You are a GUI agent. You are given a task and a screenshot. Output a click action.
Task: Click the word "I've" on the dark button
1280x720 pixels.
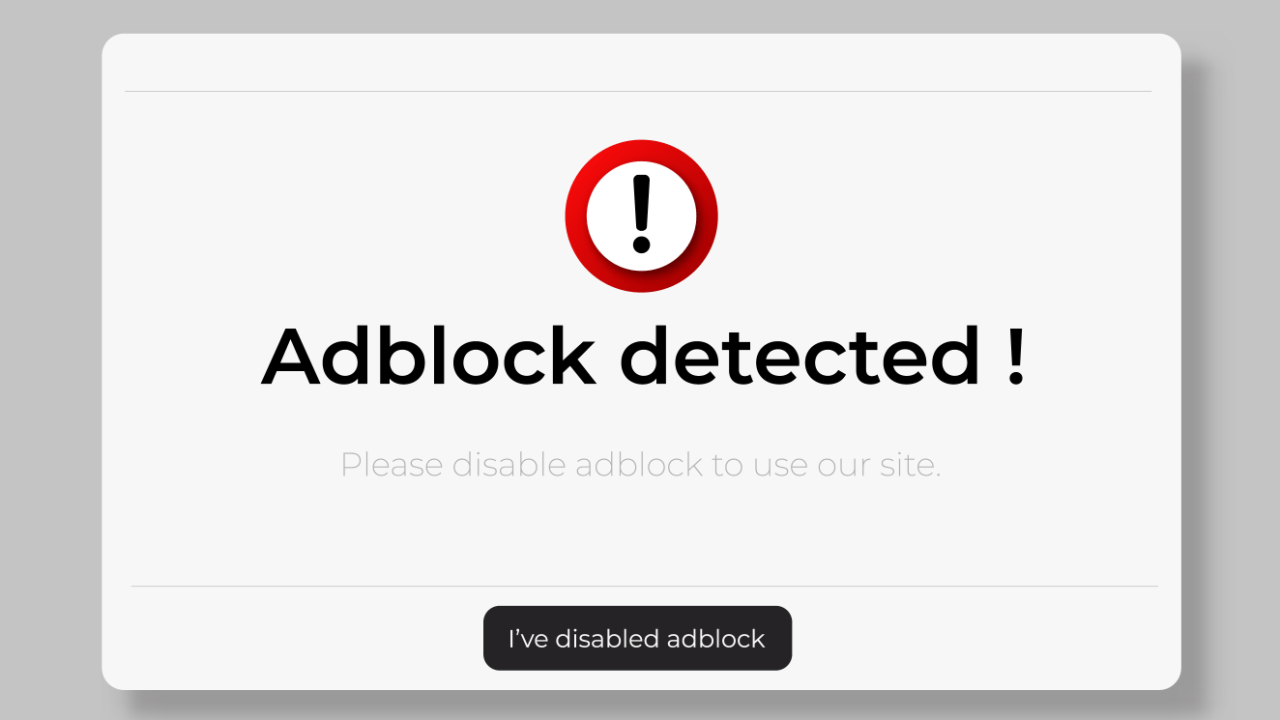[x=527, y=639]
